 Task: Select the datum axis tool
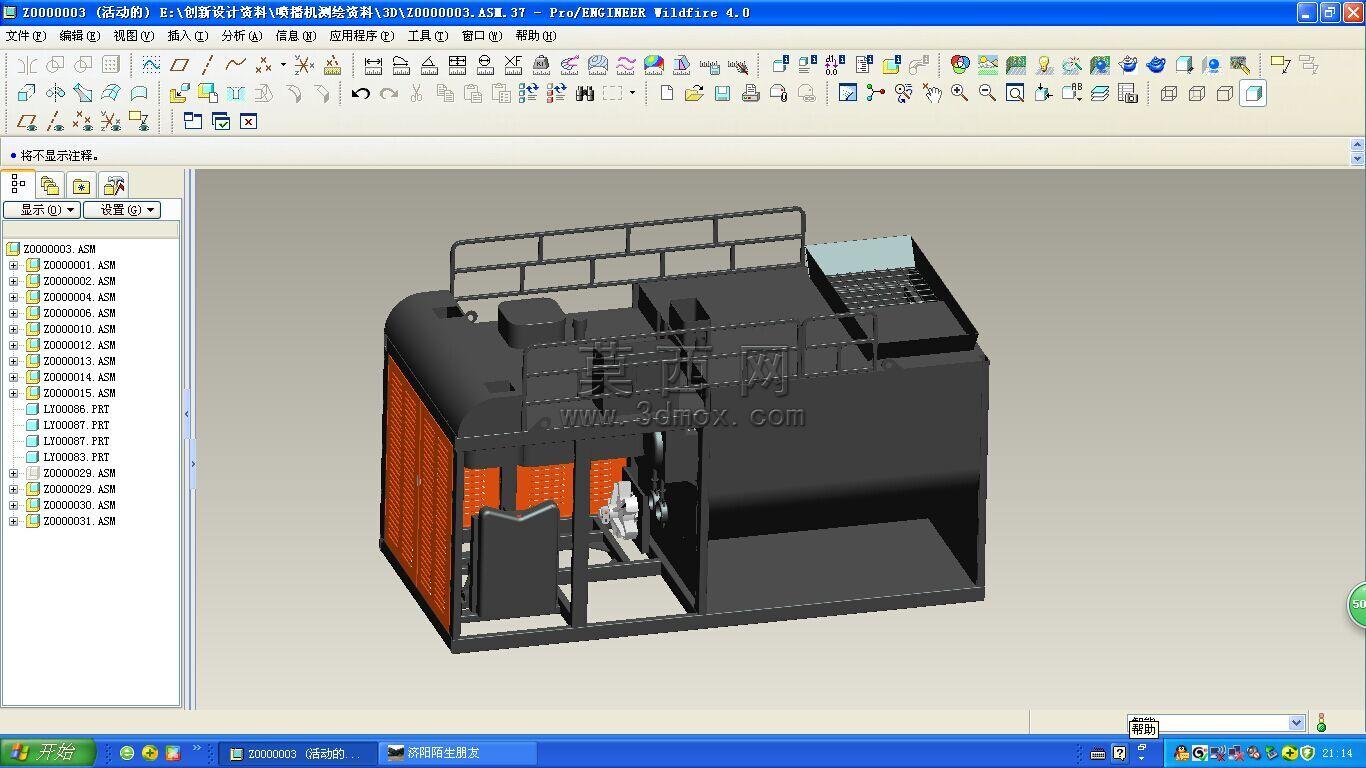pos(207,65)
